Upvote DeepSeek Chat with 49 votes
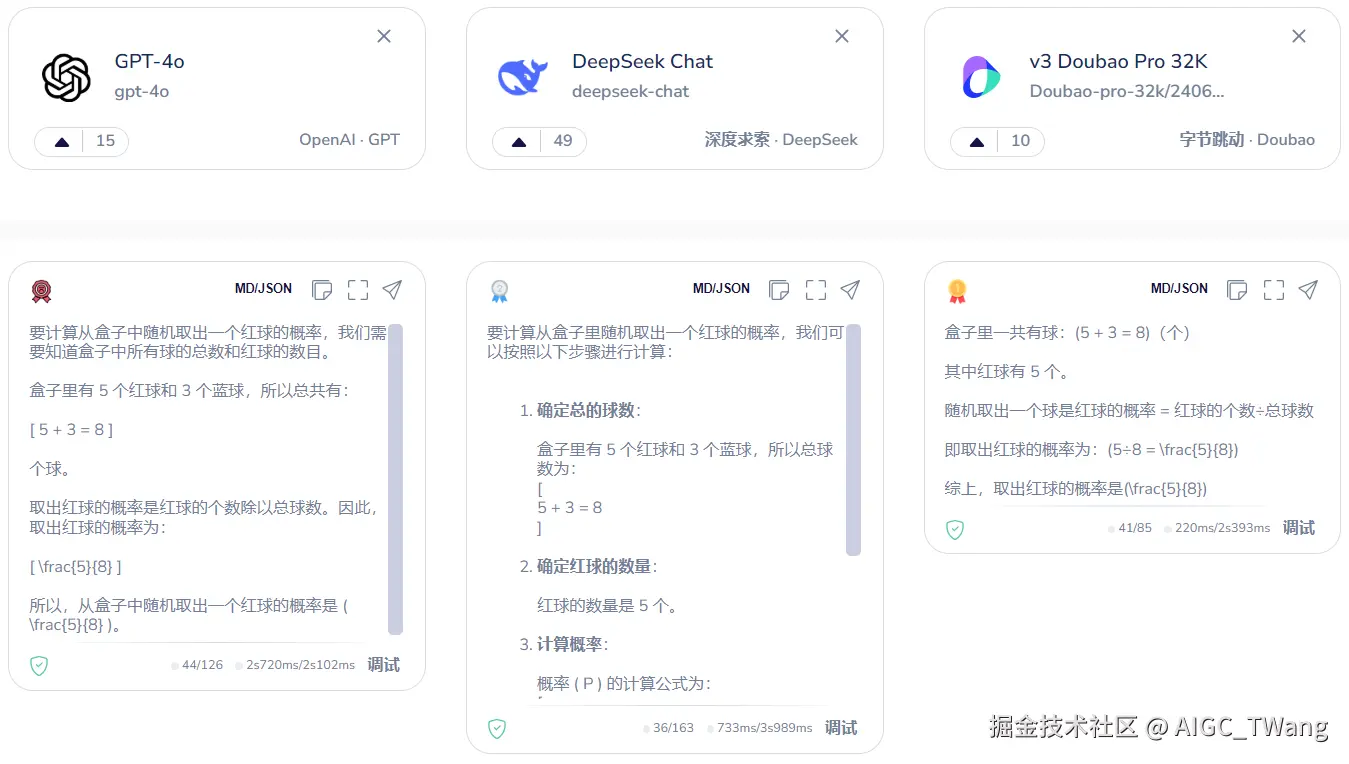The width and height of the screenshot is (1349, 764). [x=519, y=141]
